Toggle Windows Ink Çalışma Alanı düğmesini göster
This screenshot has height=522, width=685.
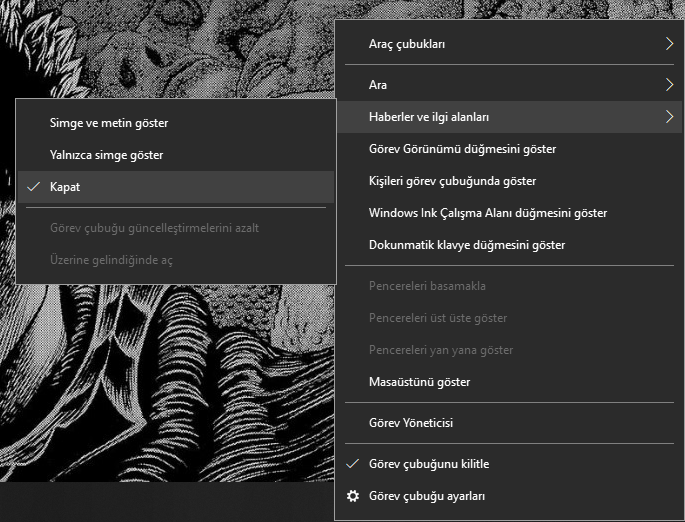(509, 213)
